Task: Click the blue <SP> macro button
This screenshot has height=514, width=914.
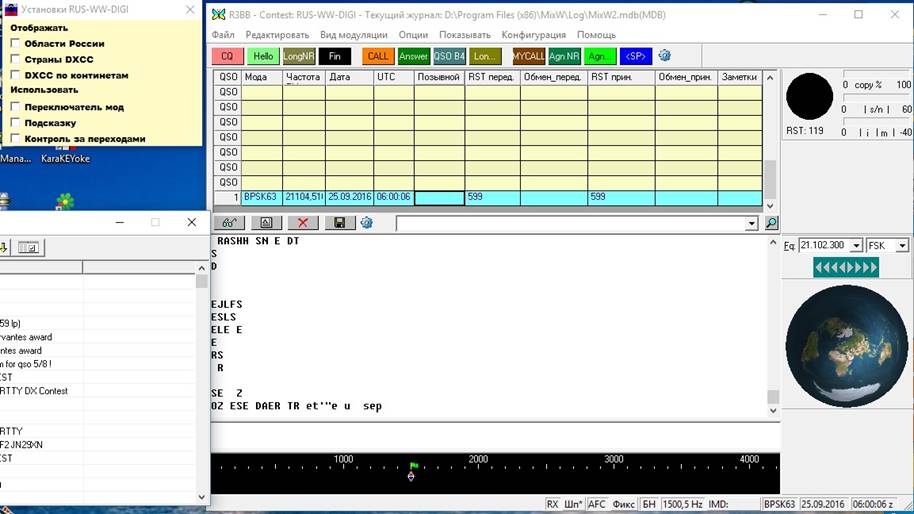Action: tap(635, 56)
